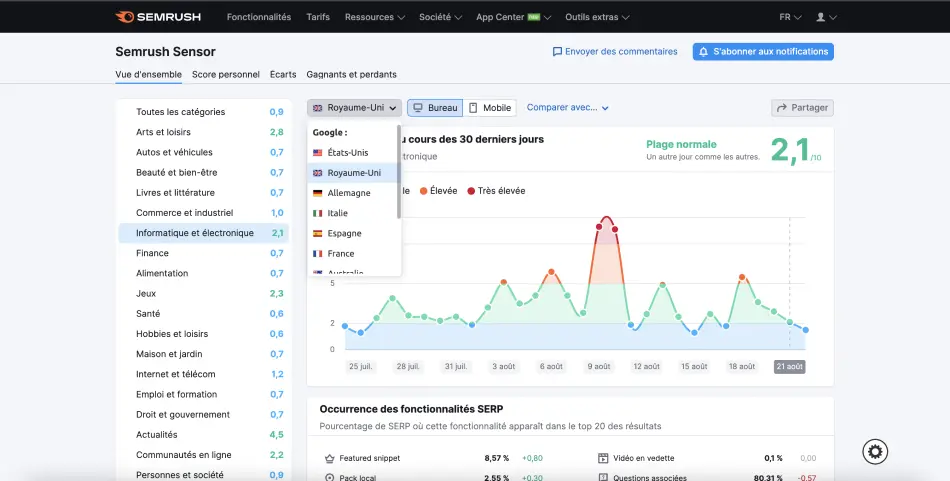Click the Vidéo en vedette icon

click(x=603, y=459)
